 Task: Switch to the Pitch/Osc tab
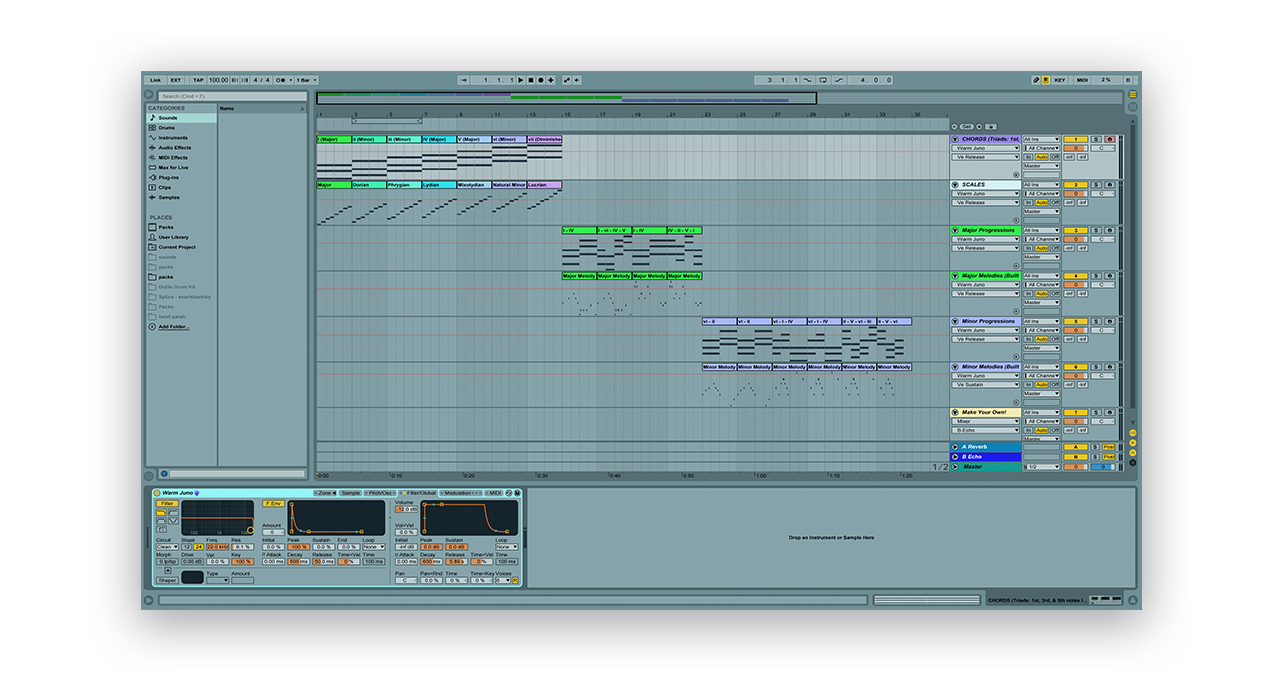click(380, 493)
